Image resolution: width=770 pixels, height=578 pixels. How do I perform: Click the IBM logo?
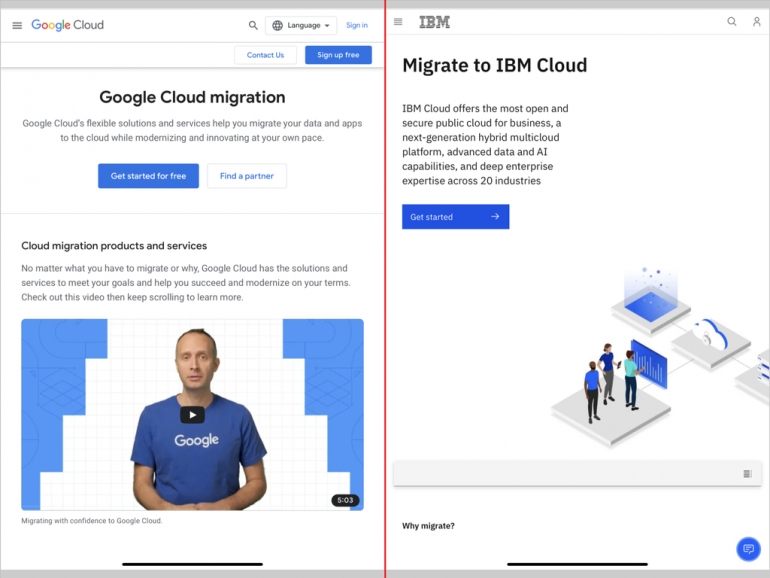click(435, 22)
